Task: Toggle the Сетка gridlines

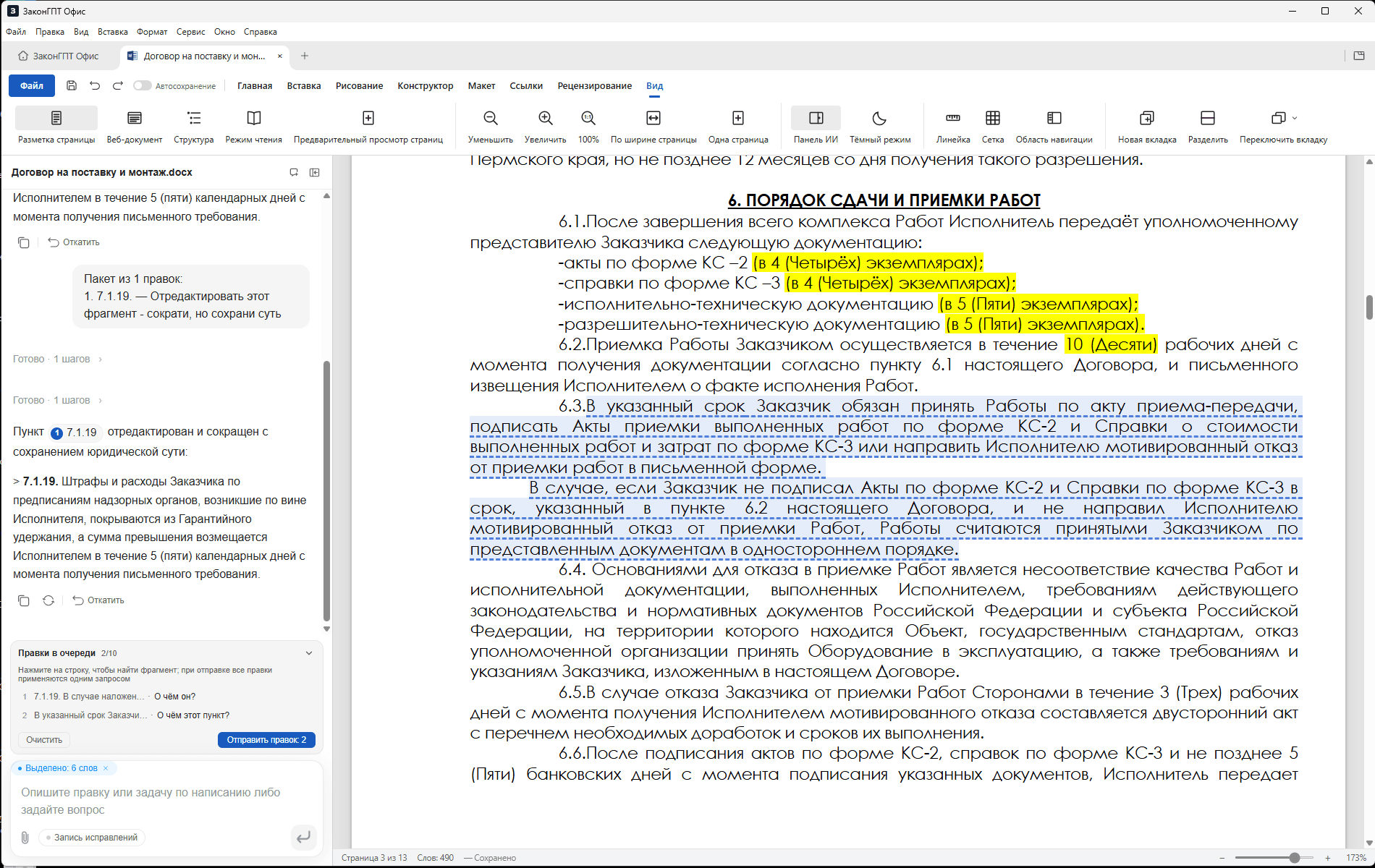Action: tap(993, 126)
